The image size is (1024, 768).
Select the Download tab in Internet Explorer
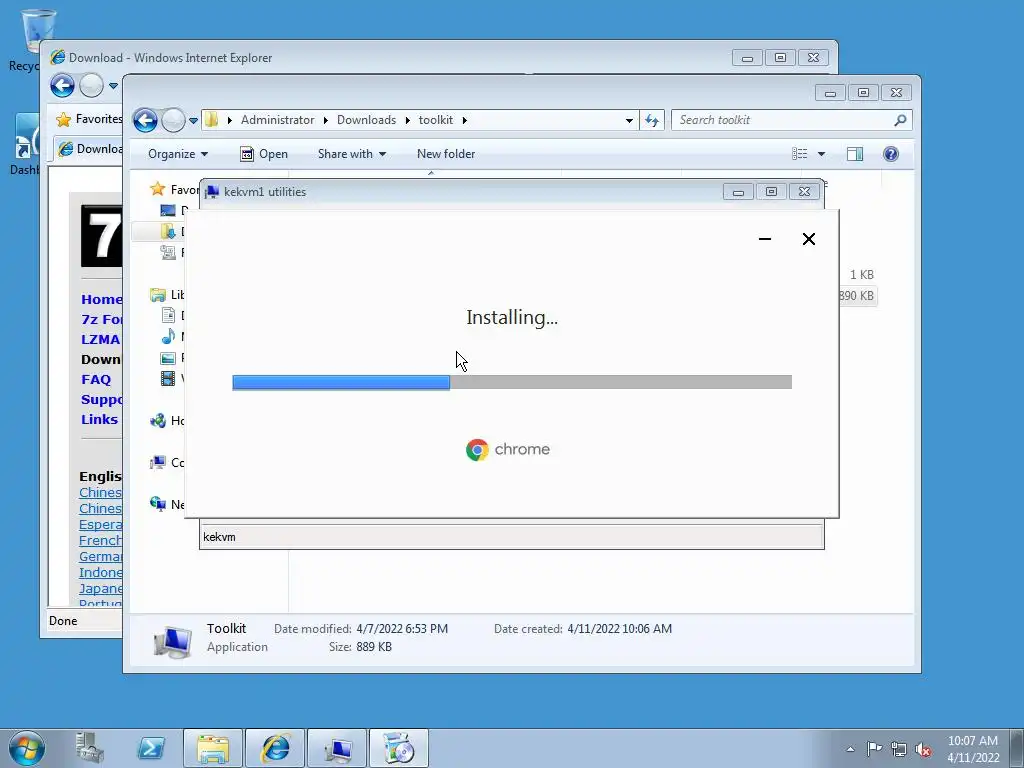pyautogui.click(x=89, y=149)
